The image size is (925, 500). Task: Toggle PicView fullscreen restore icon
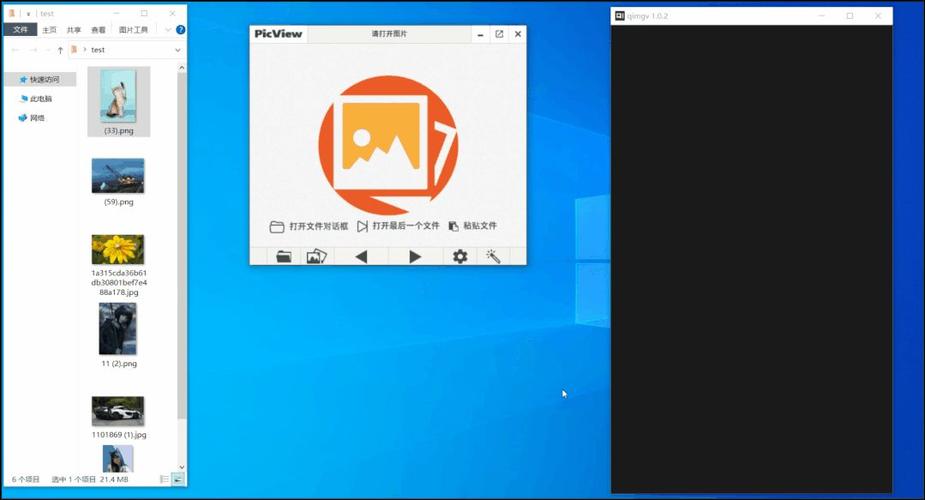pos(499,34)
